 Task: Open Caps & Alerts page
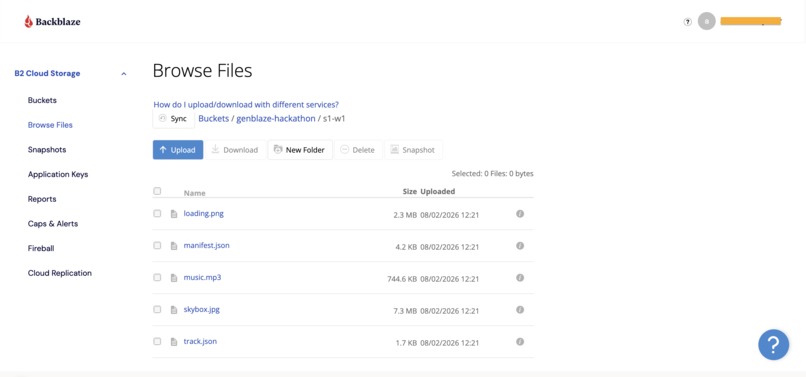coord(52,224)
